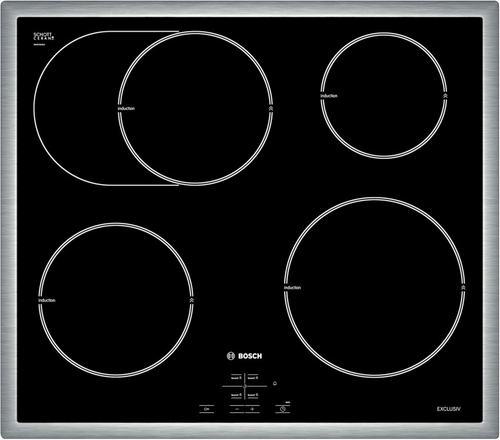Viewport: 500px width, 440px height.
Task: Tap the timer clock touch control
Action: [x=283, y=409]
